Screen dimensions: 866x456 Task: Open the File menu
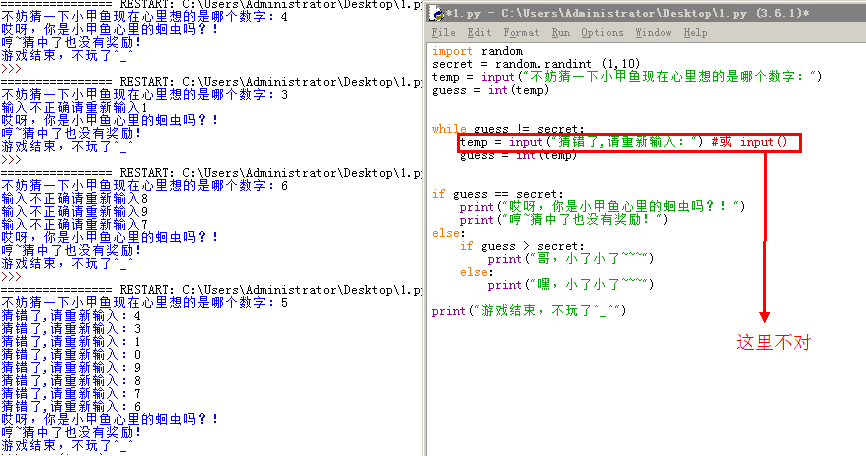442,33
